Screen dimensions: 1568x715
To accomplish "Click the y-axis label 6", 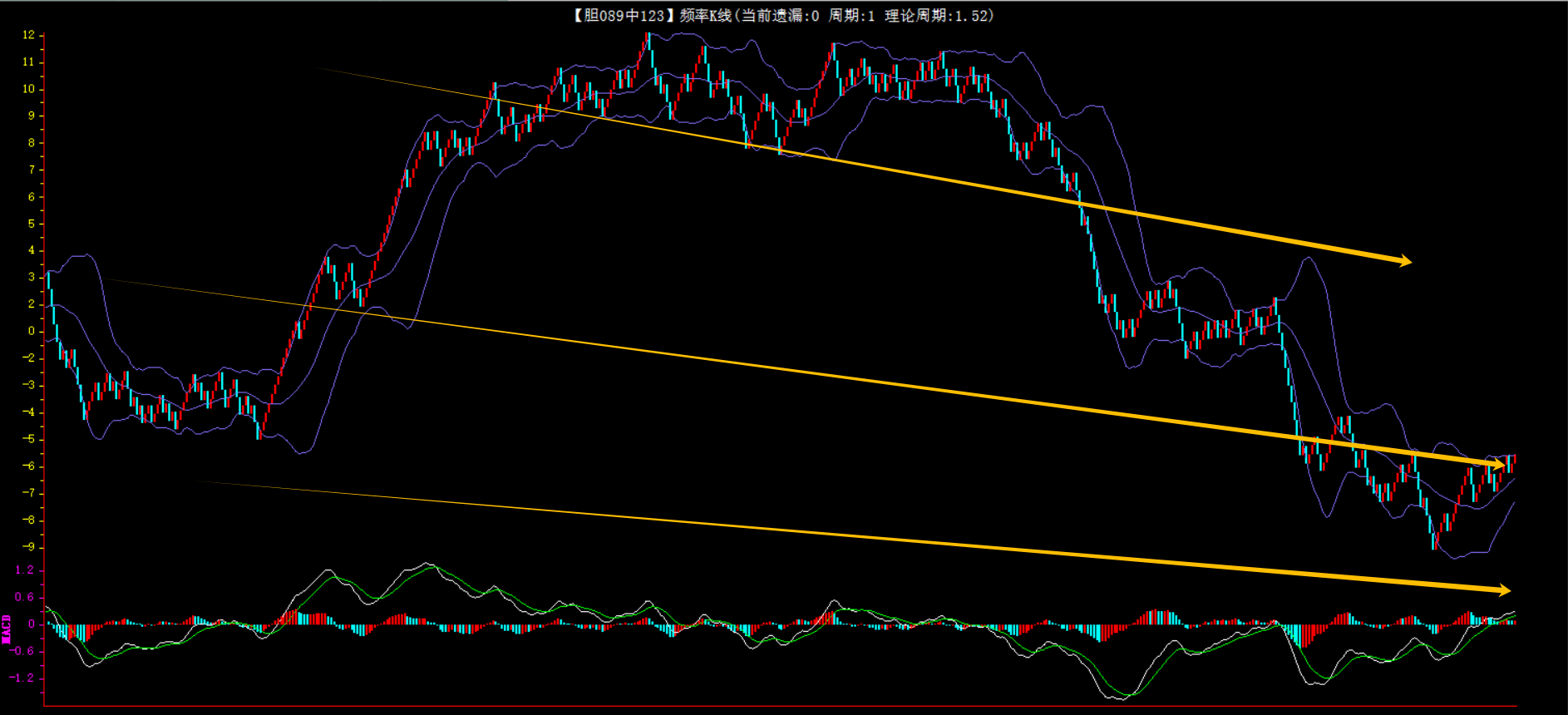I will pyautogui.click(x=32, y=197).
